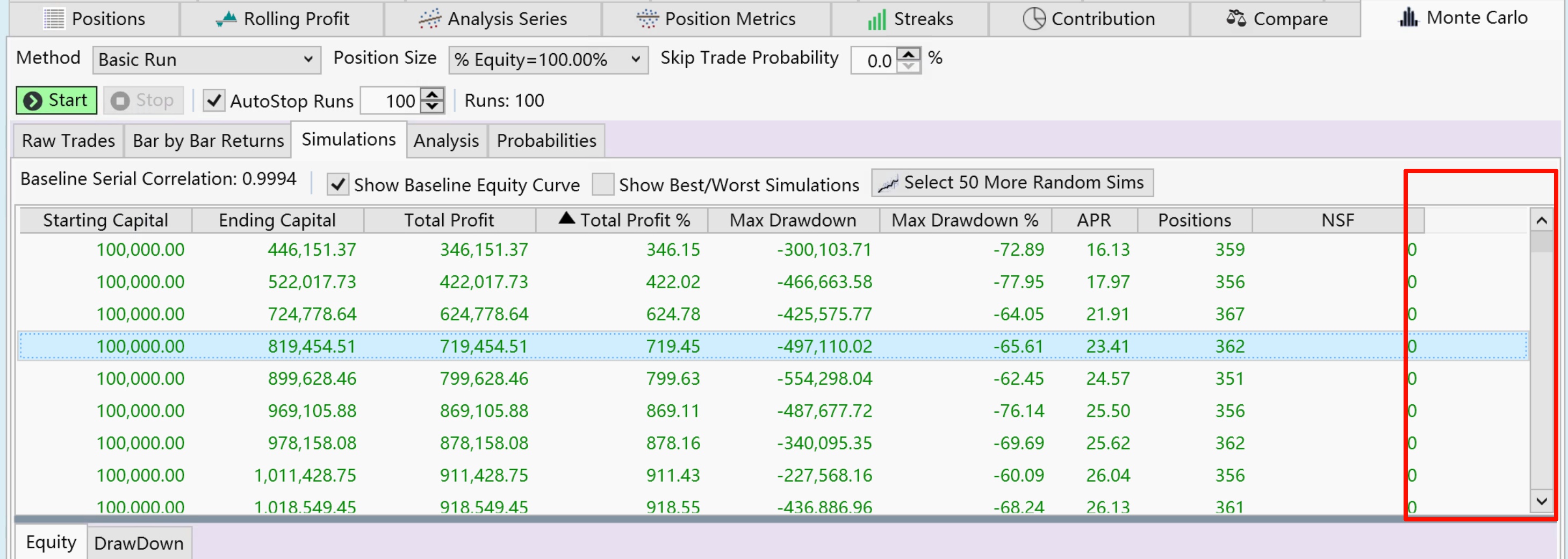Click the Analysis Series scatter icon
The height and width of the screenshot is (559, 1568).
[x=430, y=19]
